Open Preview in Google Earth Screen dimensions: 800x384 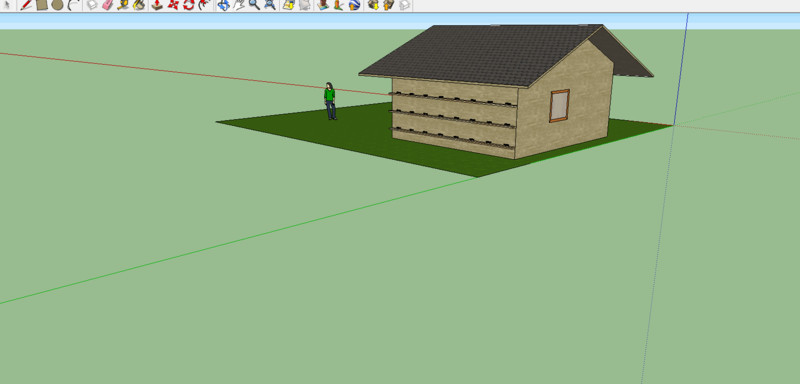coord(355,5)
